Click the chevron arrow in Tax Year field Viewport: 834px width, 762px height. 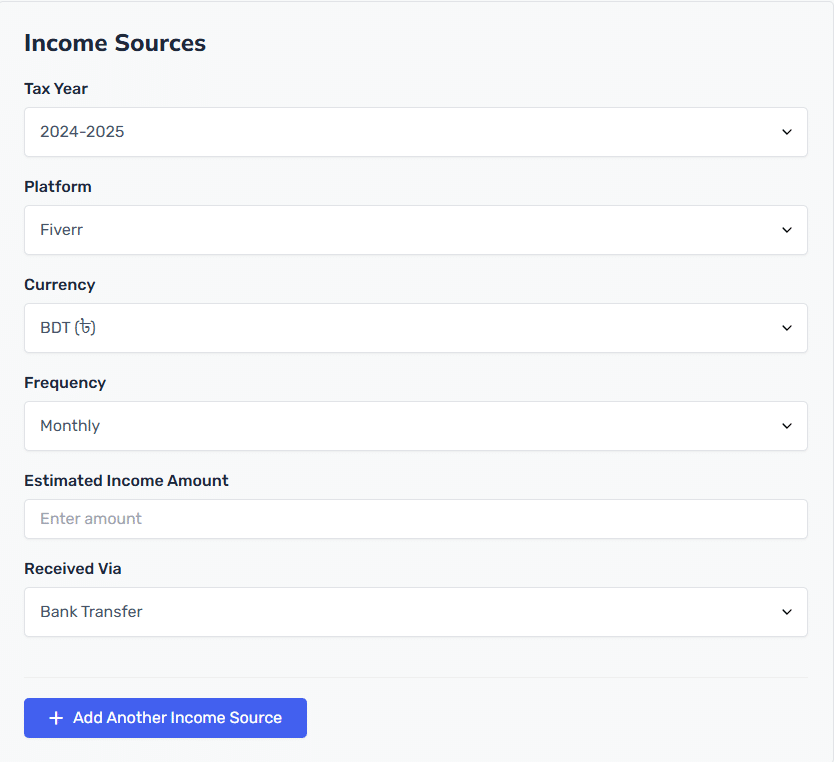(787, 132)
